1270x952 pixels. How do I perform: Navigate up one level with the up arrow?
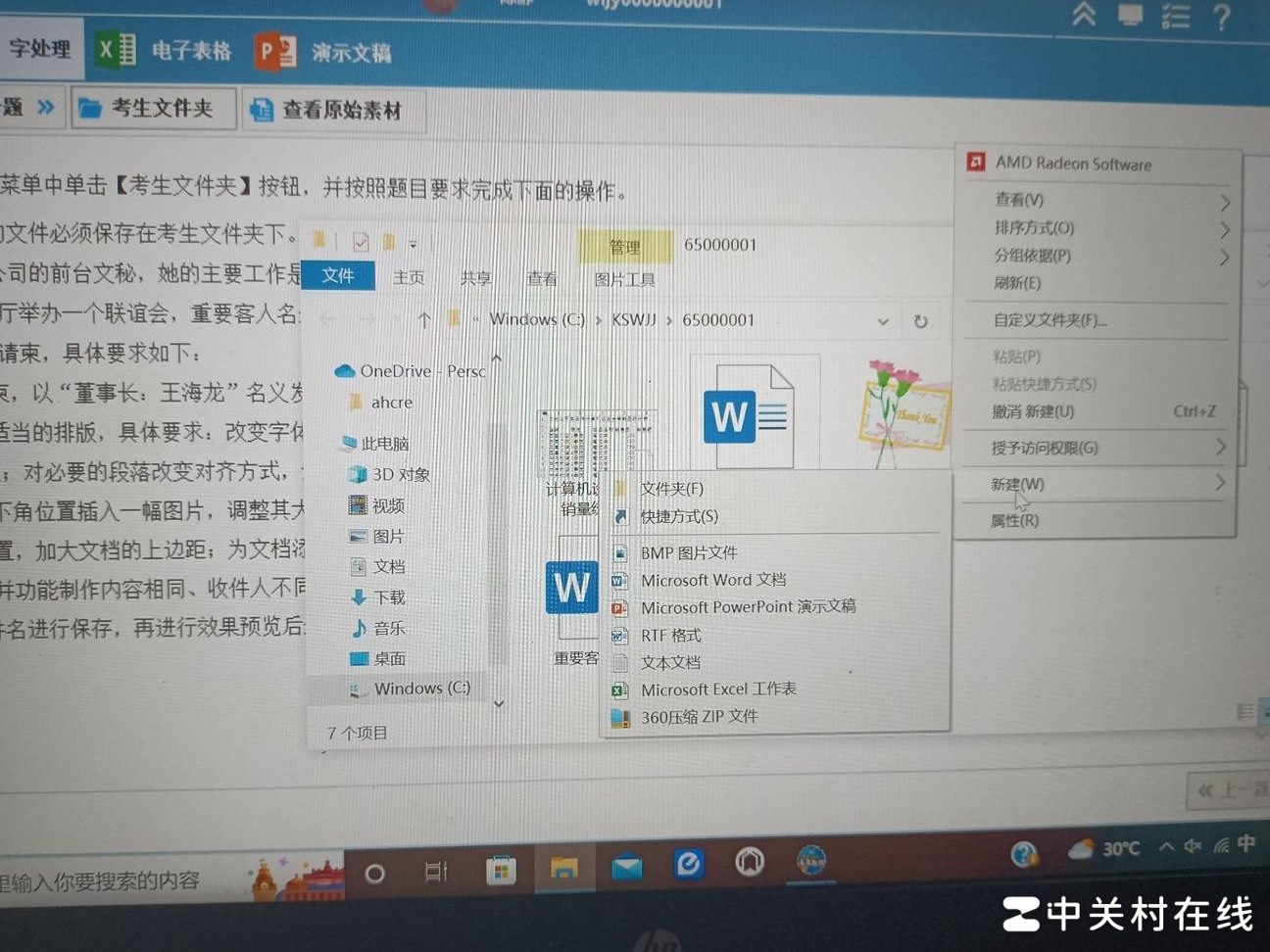pyautogui.click(x=424, y=319)
